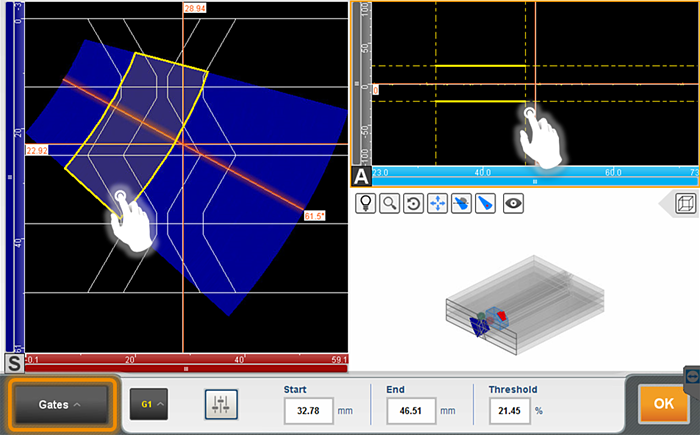Open the 3D cube view panel
The height and width of the screenshot is (435, 700).
click(685, 204)
